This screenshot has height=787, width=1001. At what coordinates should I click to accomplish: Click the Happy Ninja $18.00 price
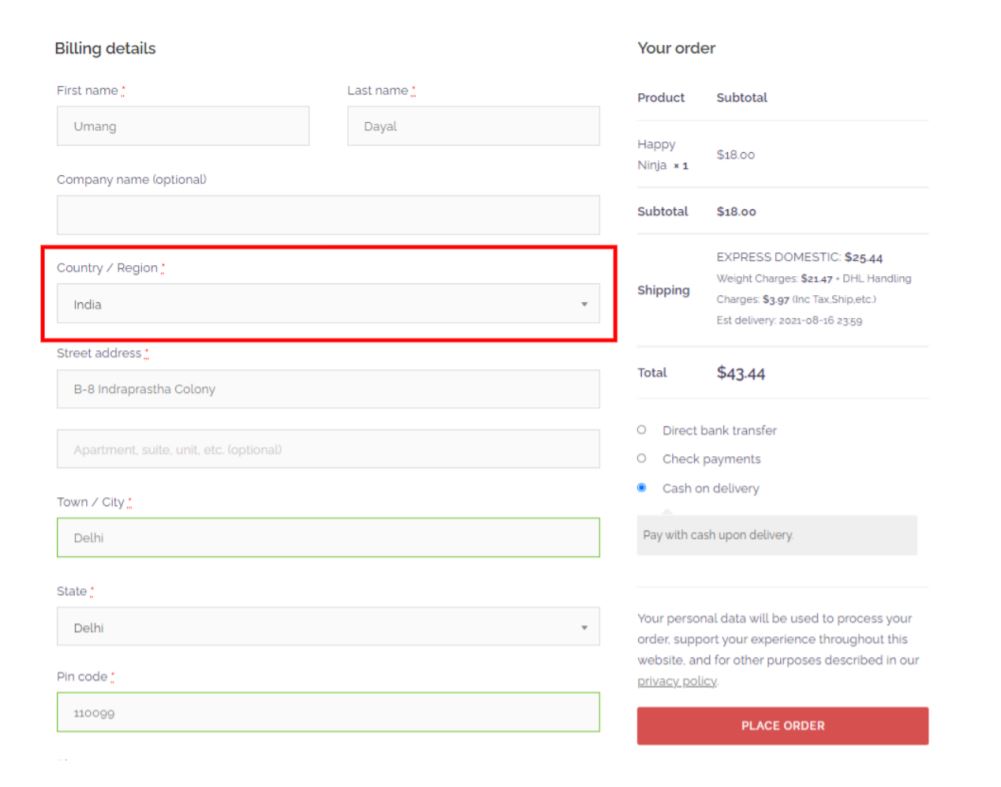pyautogui.click(x=735, y=154)
